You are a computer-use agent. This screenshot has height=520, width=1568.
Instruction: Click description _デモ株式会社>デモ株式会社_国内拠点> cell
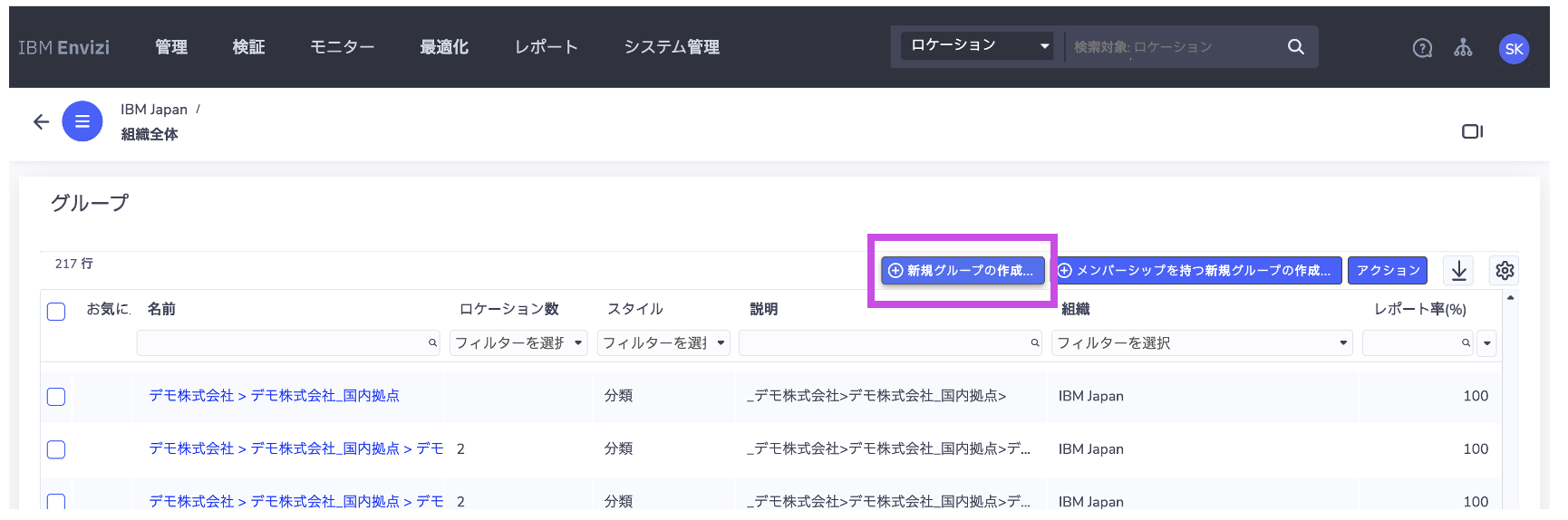point(876,396)
